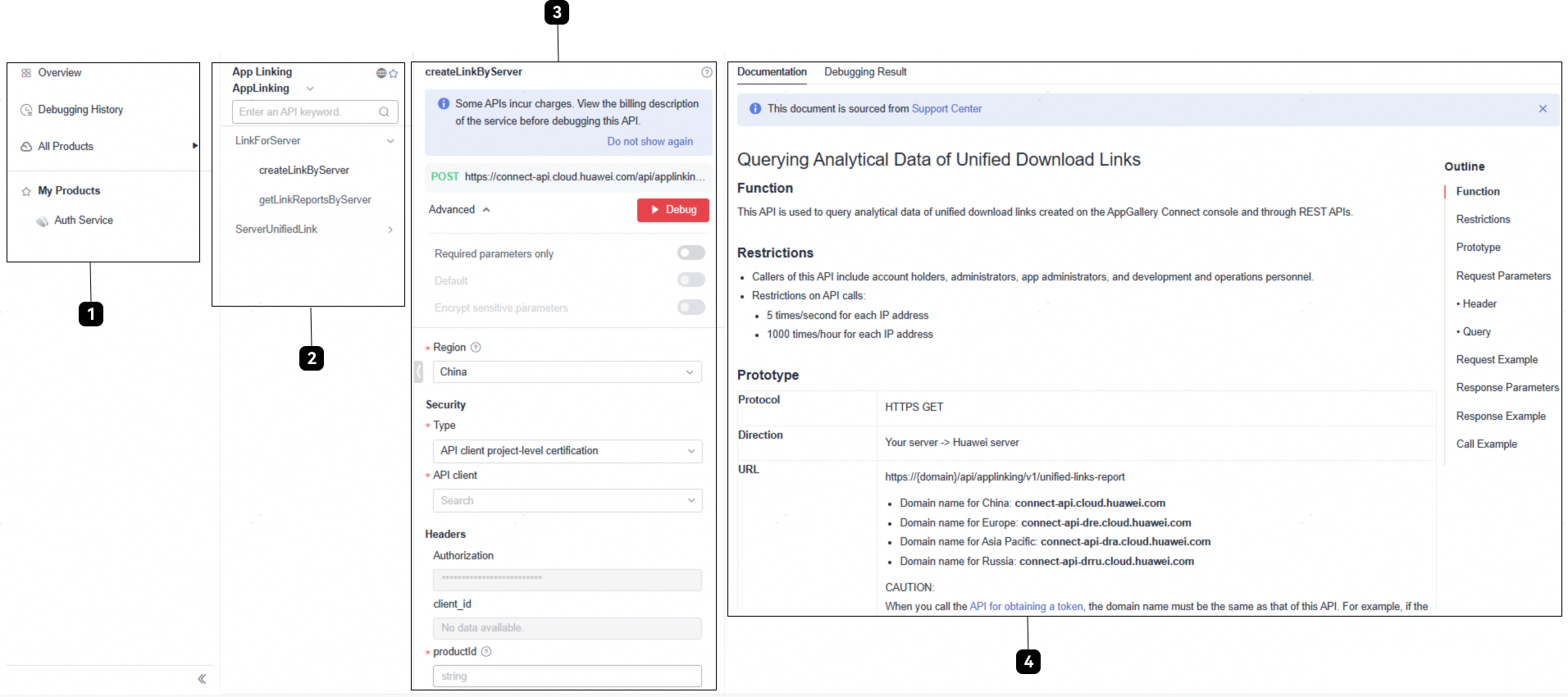Click the red Debug button
This screenshot has width=1568, height=697.
click(673, 210)
